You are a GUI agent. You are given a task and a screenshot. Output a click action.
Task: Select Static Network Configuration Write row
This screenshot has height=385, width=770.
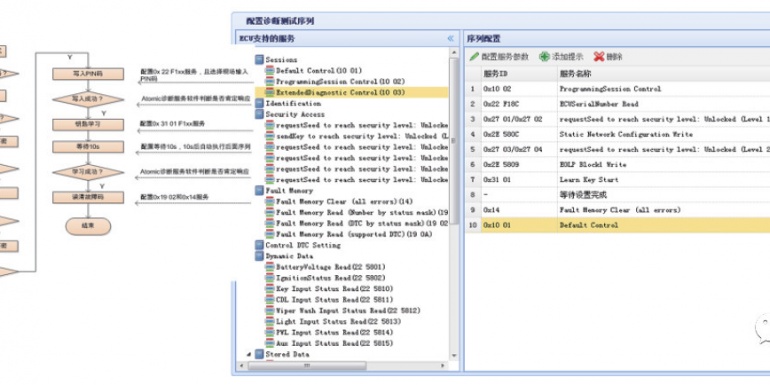tap(618, 134)
